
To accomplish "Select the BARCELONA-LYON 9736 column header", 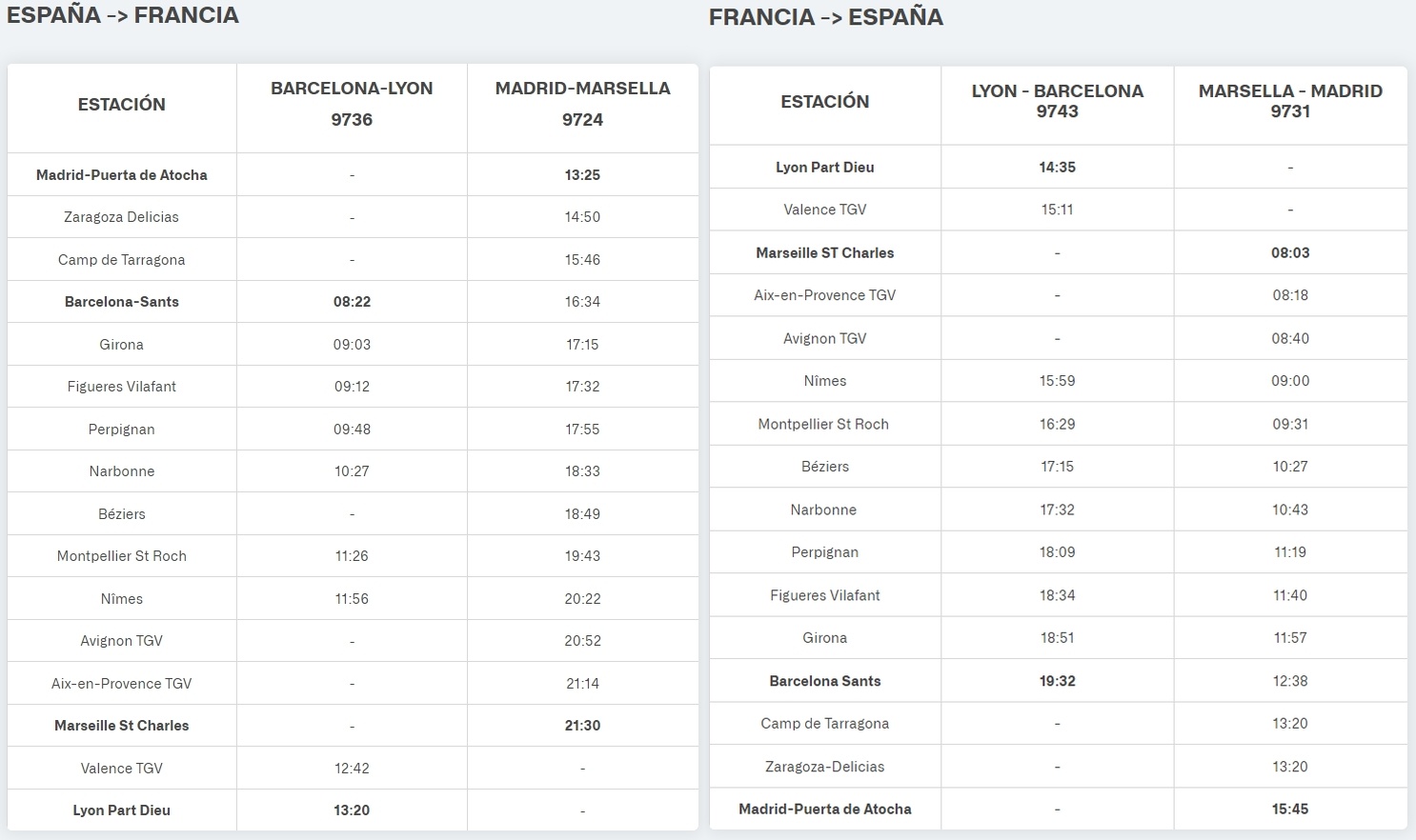I will point(352,104).
